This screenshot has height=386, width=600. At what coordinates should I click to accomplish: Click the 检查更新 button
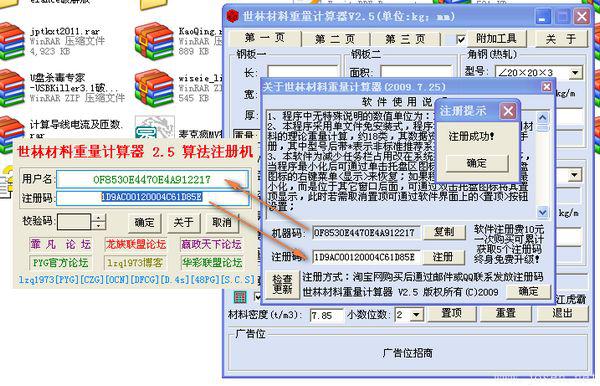point(282,284)
